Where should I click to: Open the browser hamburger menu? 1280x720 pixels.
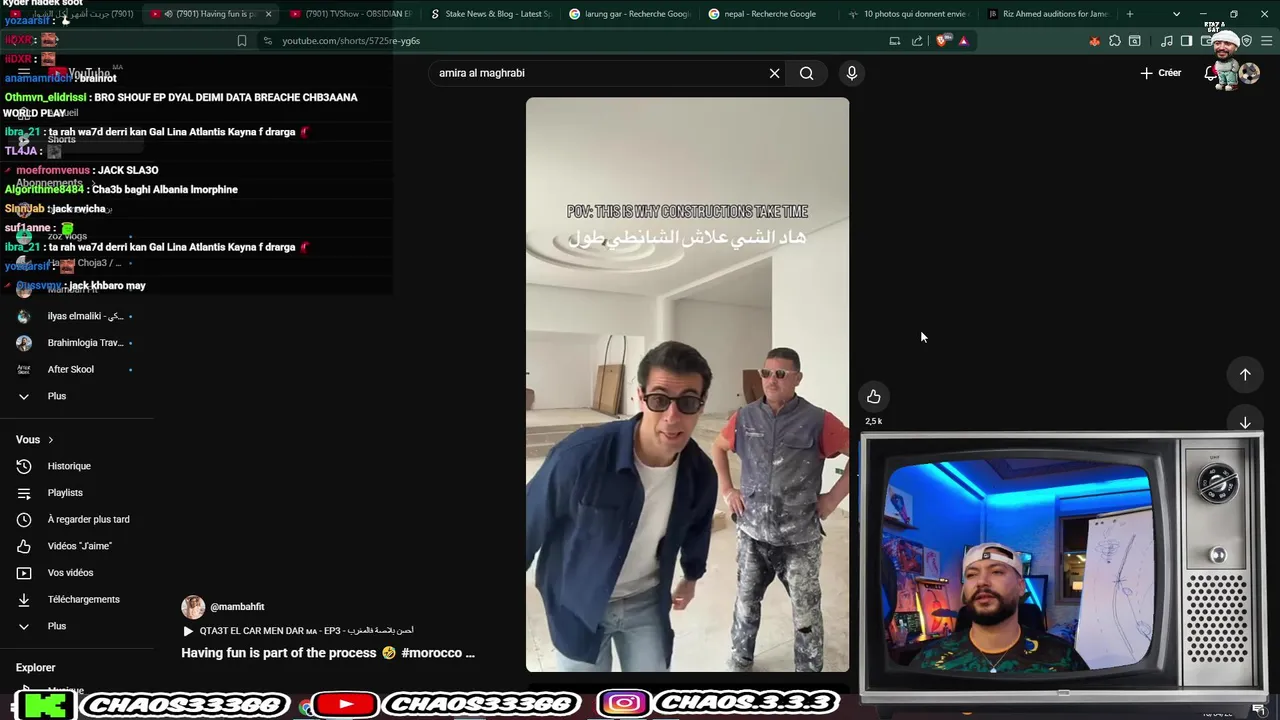(x=1268, y=41)
